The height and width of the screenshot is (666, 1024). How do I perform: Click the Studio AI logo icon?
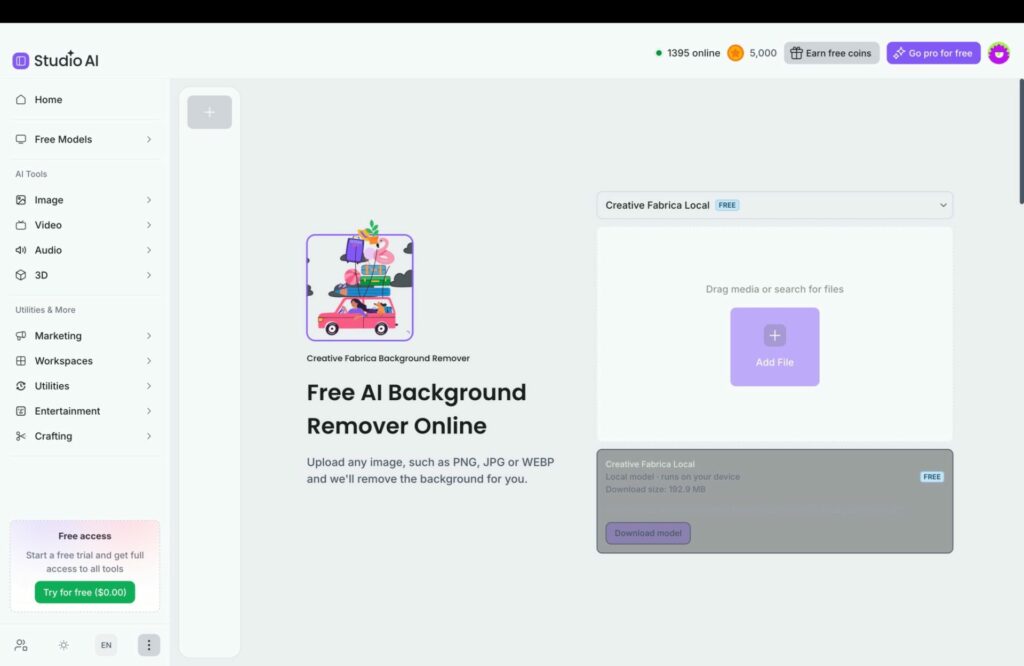coord(21,61)
